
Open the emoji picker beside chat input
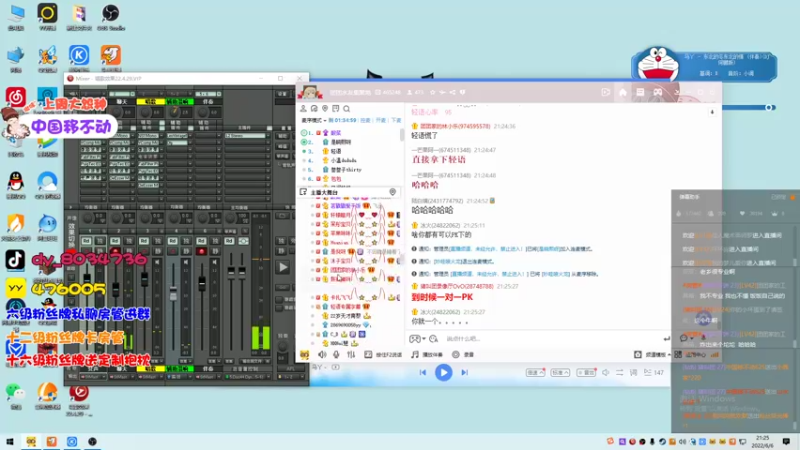point(433,339)
